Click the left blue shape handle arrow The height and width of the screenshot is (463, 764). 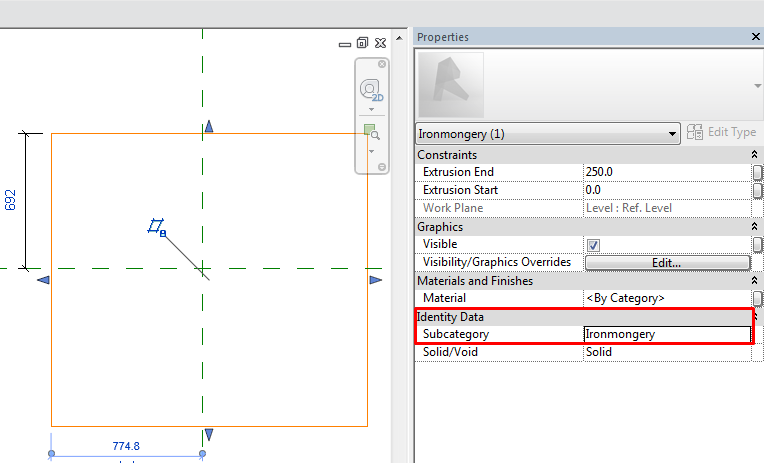coord(43,280)
